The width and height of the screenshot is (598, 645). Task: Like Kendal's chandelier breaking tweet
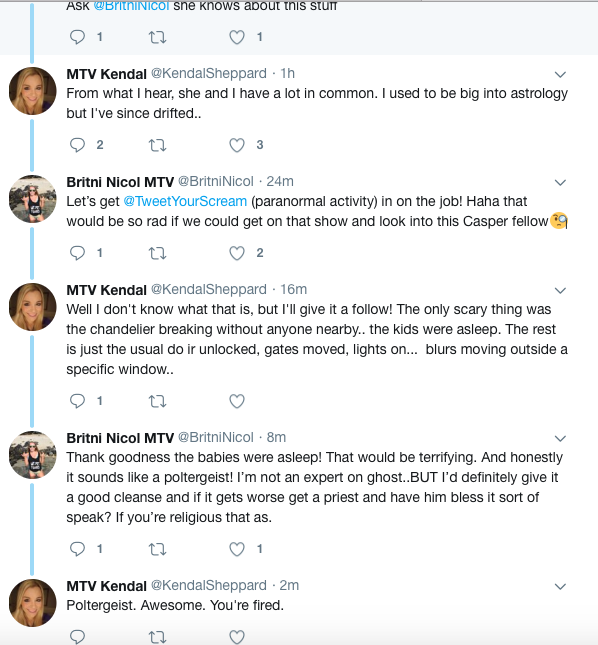point(237,401)
